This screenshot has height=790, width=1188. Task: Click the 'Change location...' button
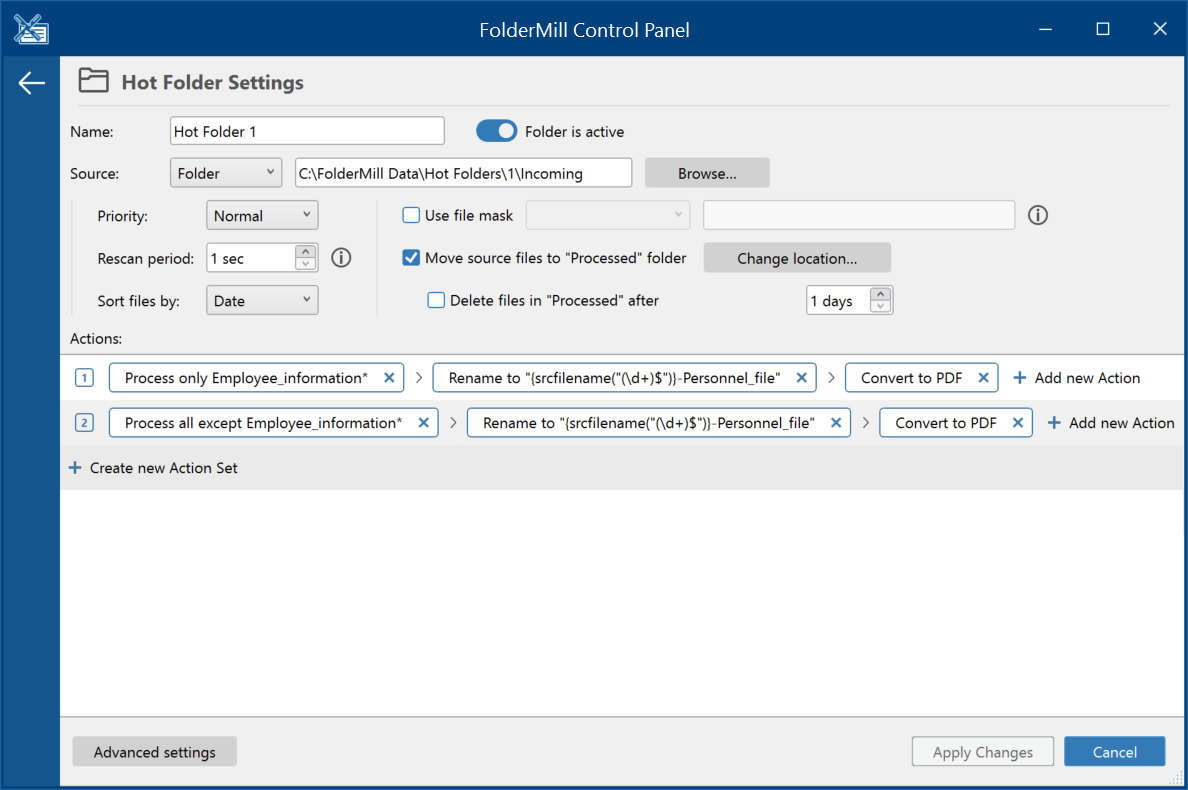797,258
